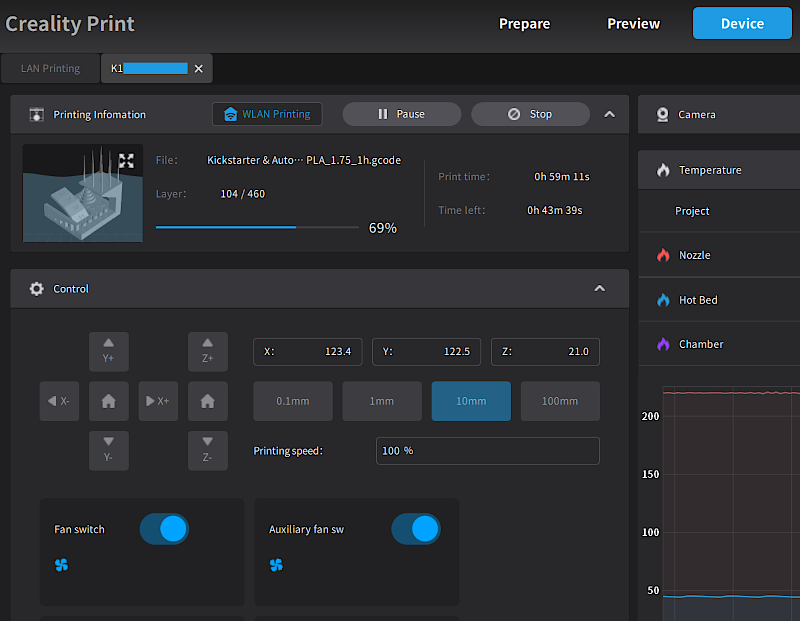Screen dimensions: 800x621
Task: Click the Control gear icon
Action: point(36,289)
